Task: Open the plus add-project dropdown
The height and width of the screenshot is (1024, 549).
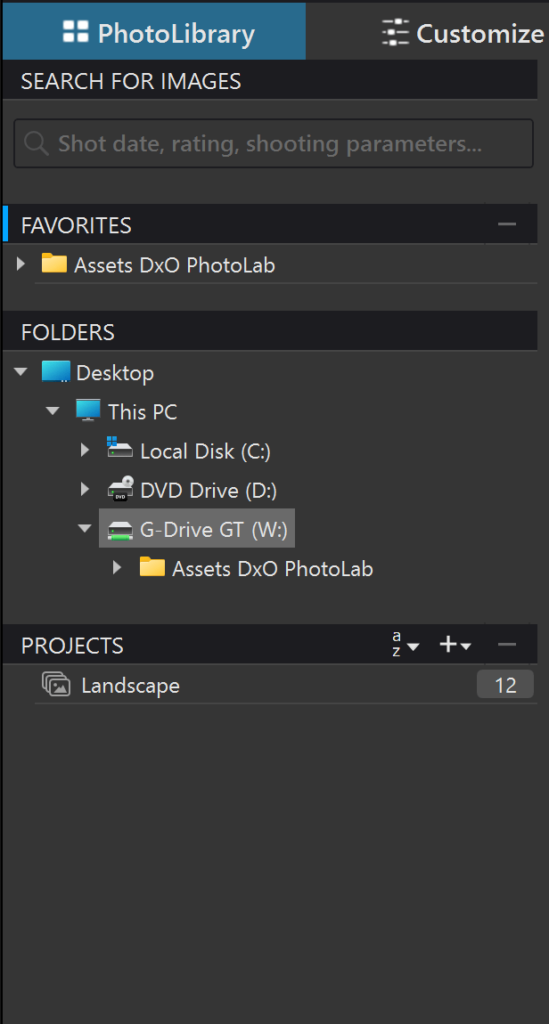Action: pyautogui.click(x=454, y=645)
